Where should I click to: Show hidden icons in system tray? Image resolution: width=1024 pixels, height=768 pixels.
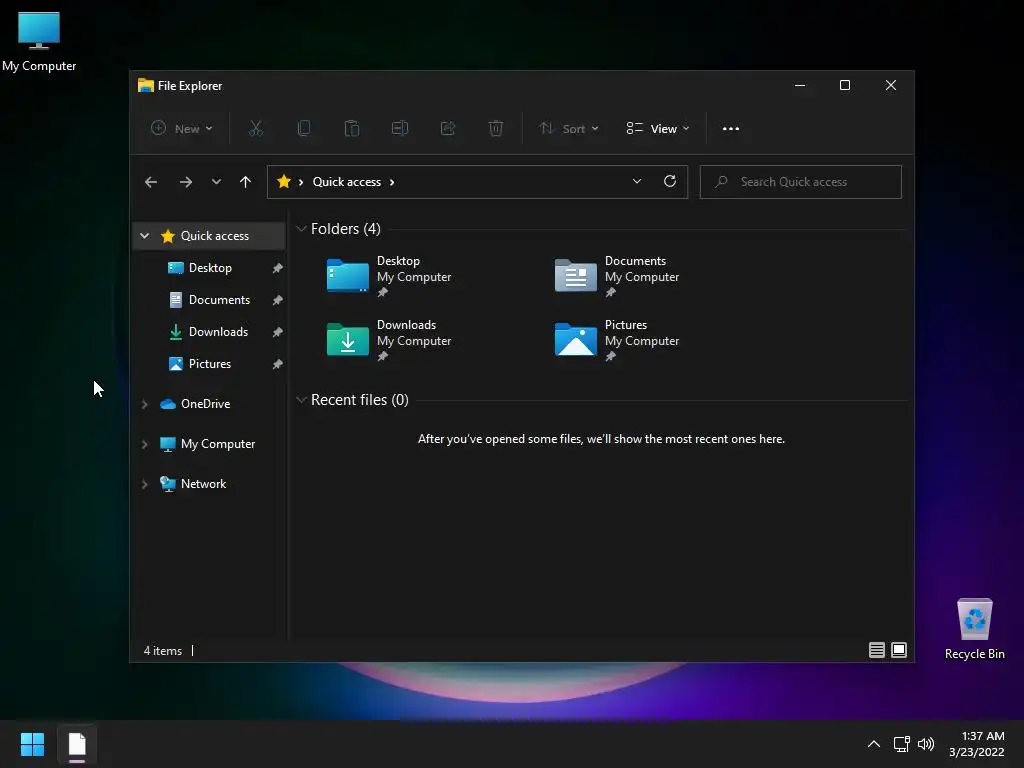[874, 744]
